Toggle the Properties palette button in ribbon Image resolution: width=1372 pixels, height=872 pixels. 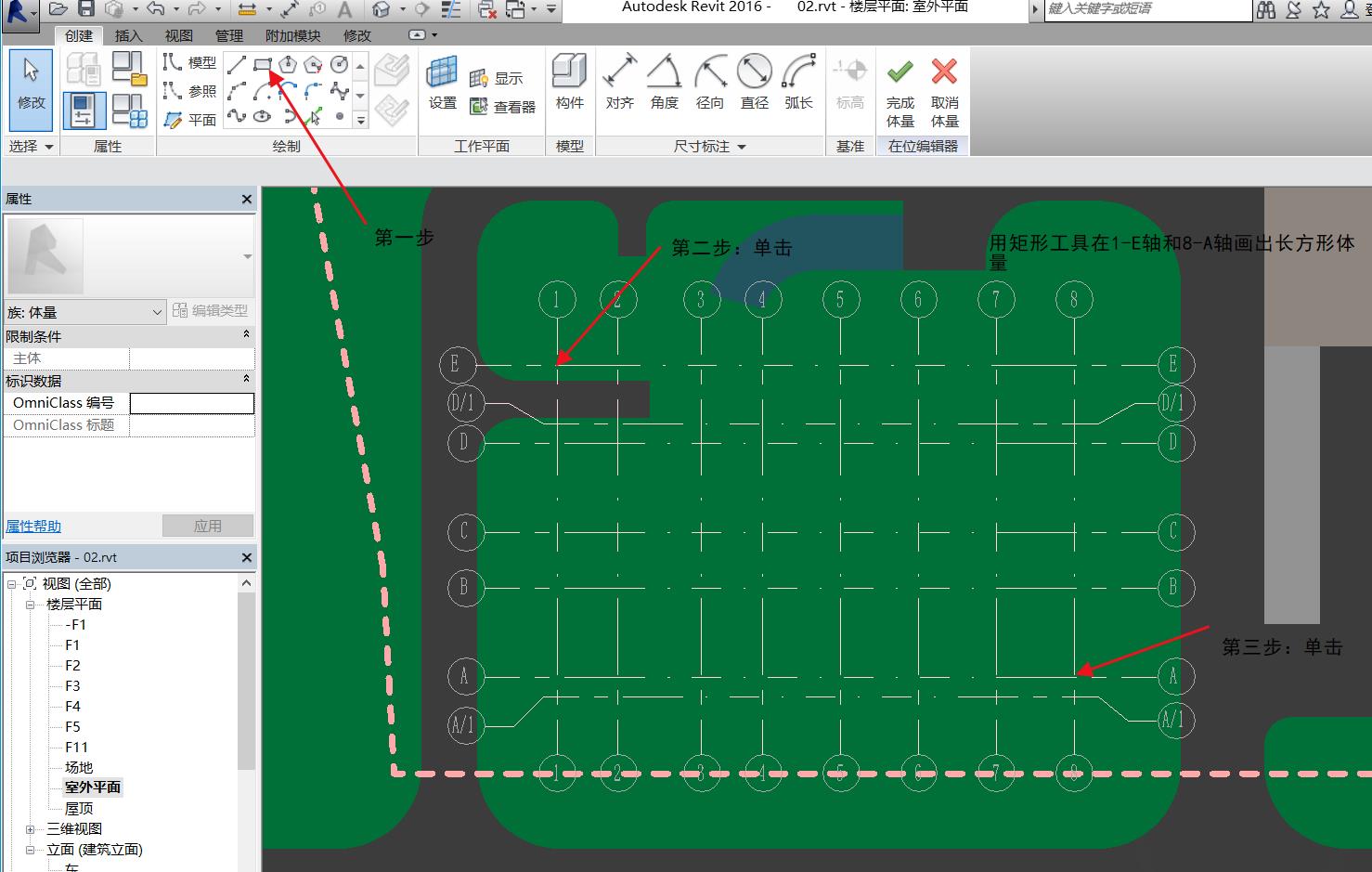[84, 111]
